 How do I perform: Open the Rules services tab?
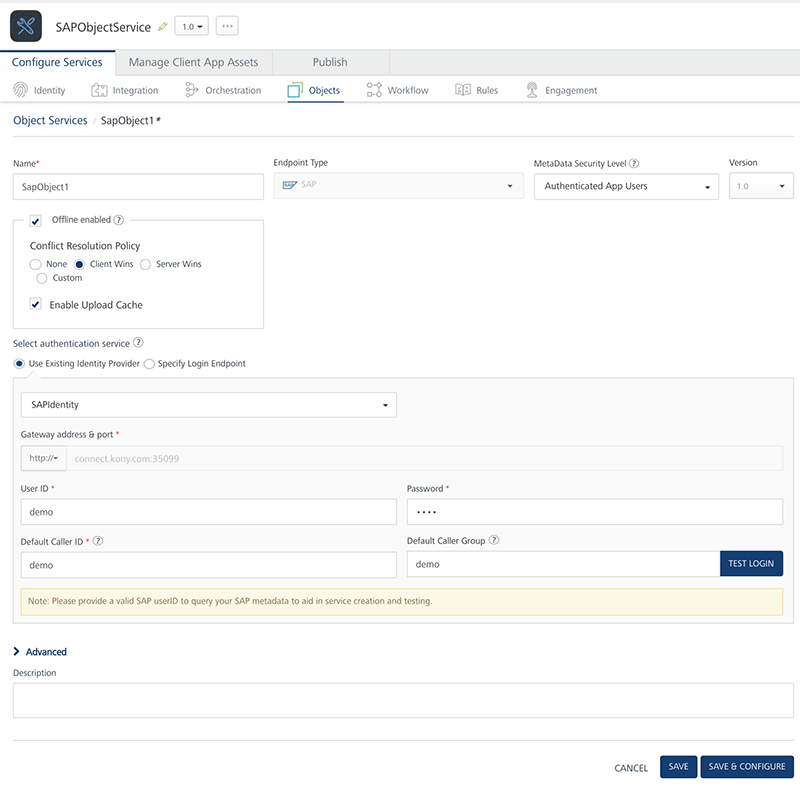tap(477, 90)
